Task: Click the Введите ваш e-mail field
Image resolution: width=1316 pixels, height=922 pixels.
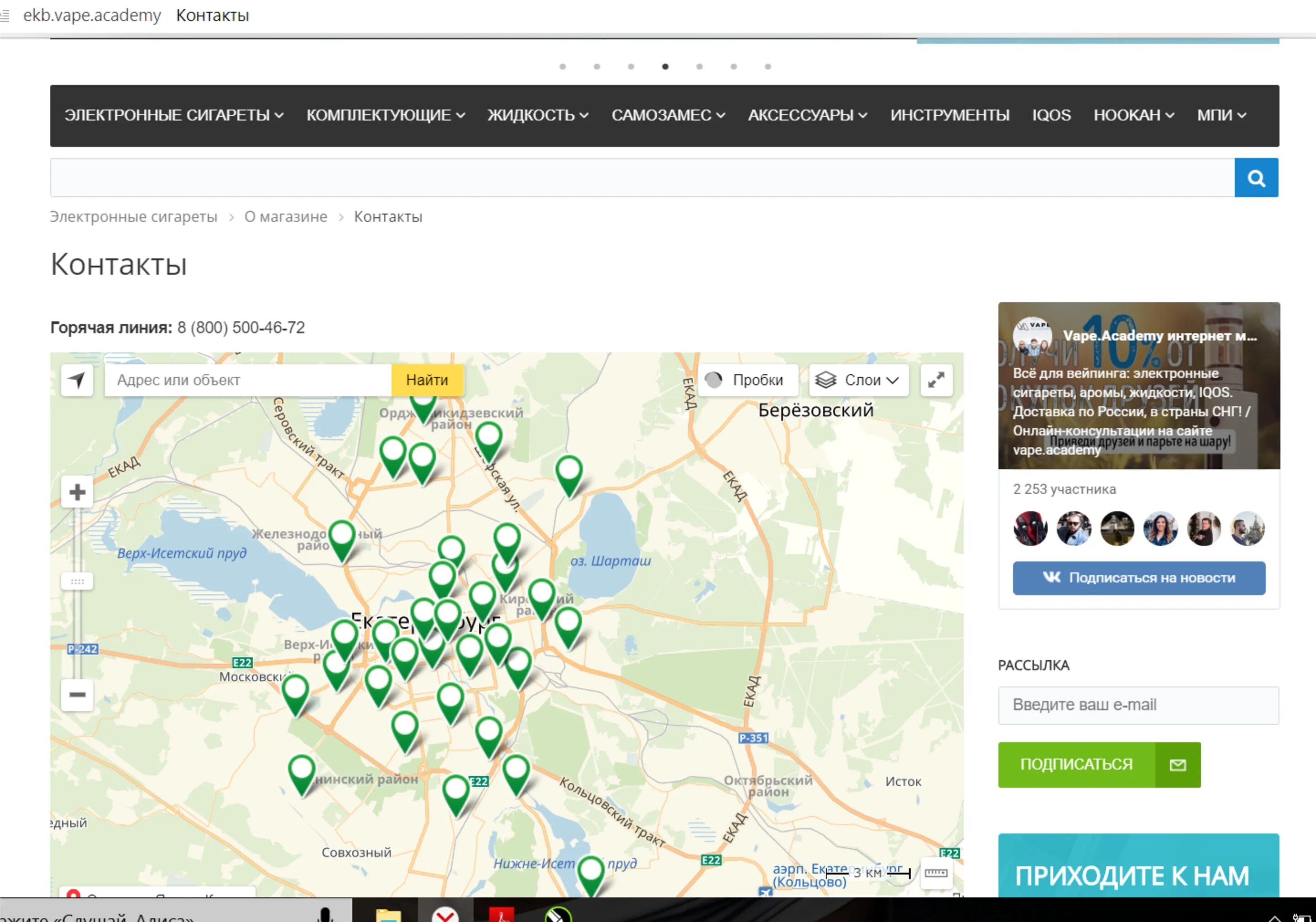Action: pos(1138,705)
